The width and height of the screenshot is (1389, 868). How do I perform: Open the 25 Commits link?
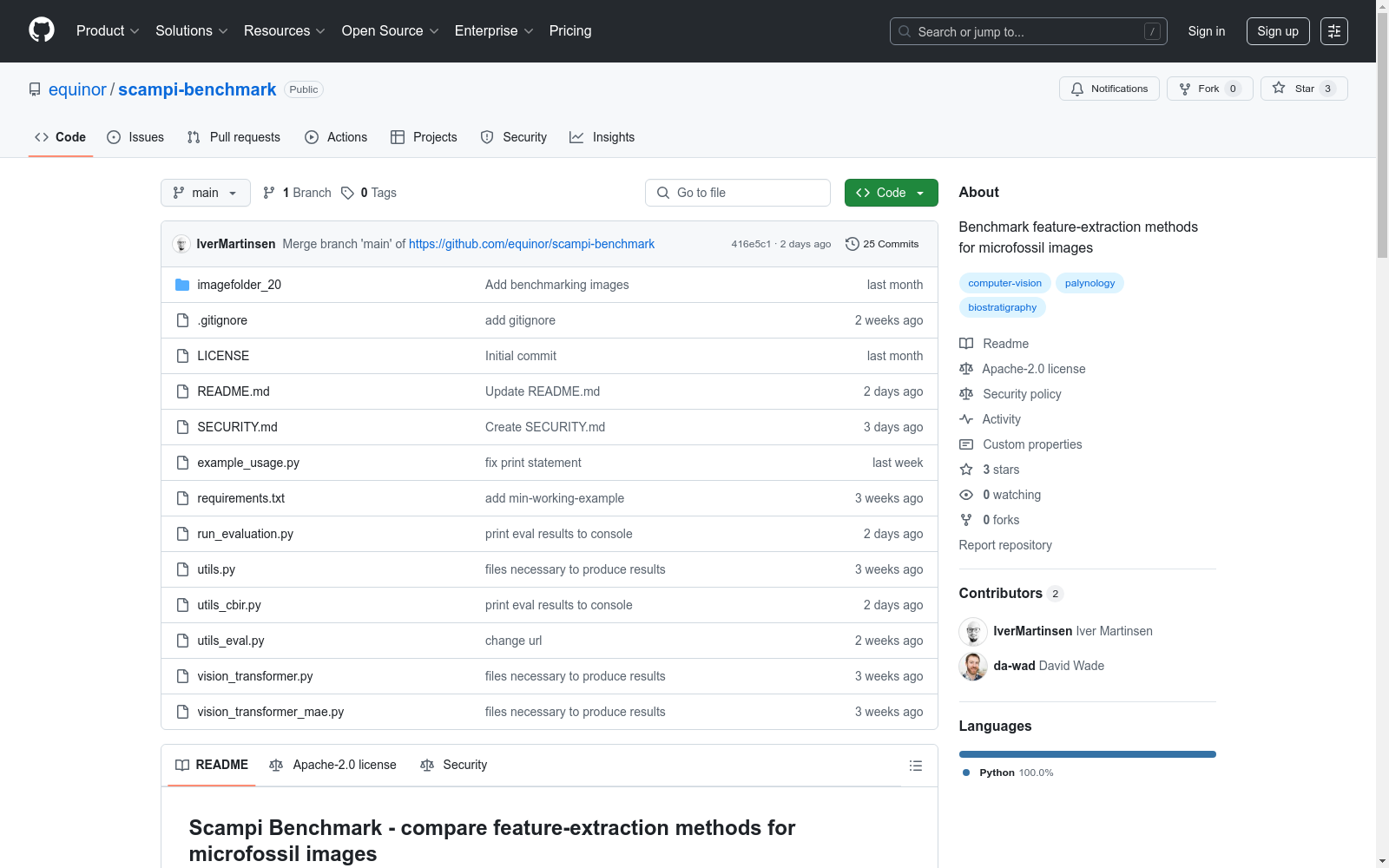point(882,244)
